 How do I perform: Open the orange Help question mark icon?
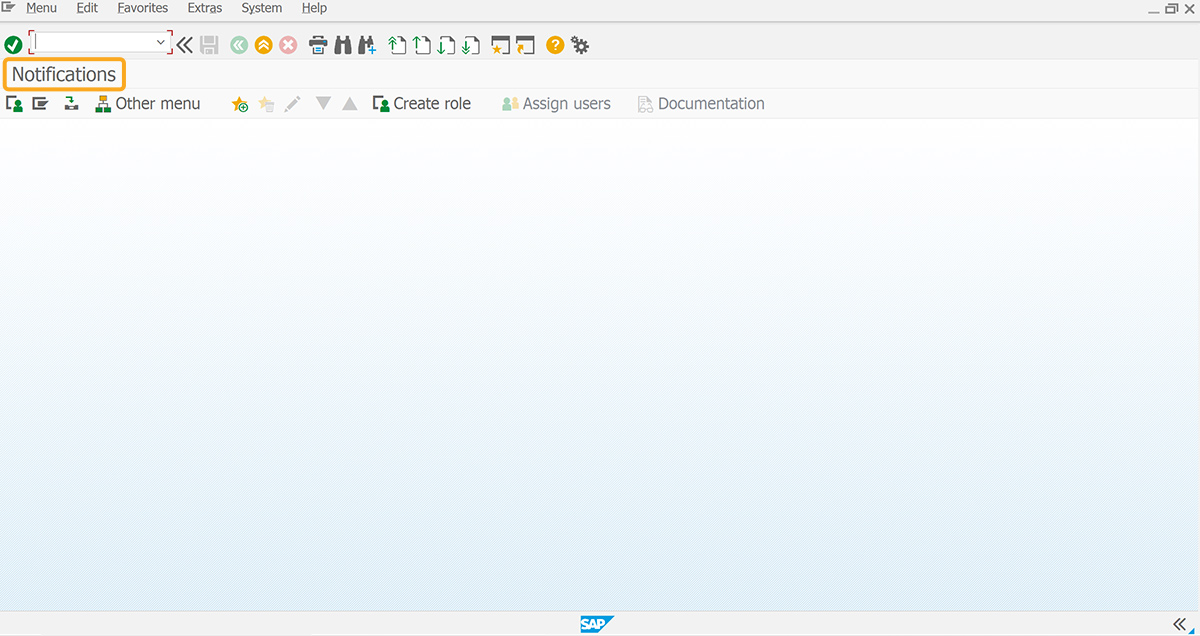(x=555, y=45)
